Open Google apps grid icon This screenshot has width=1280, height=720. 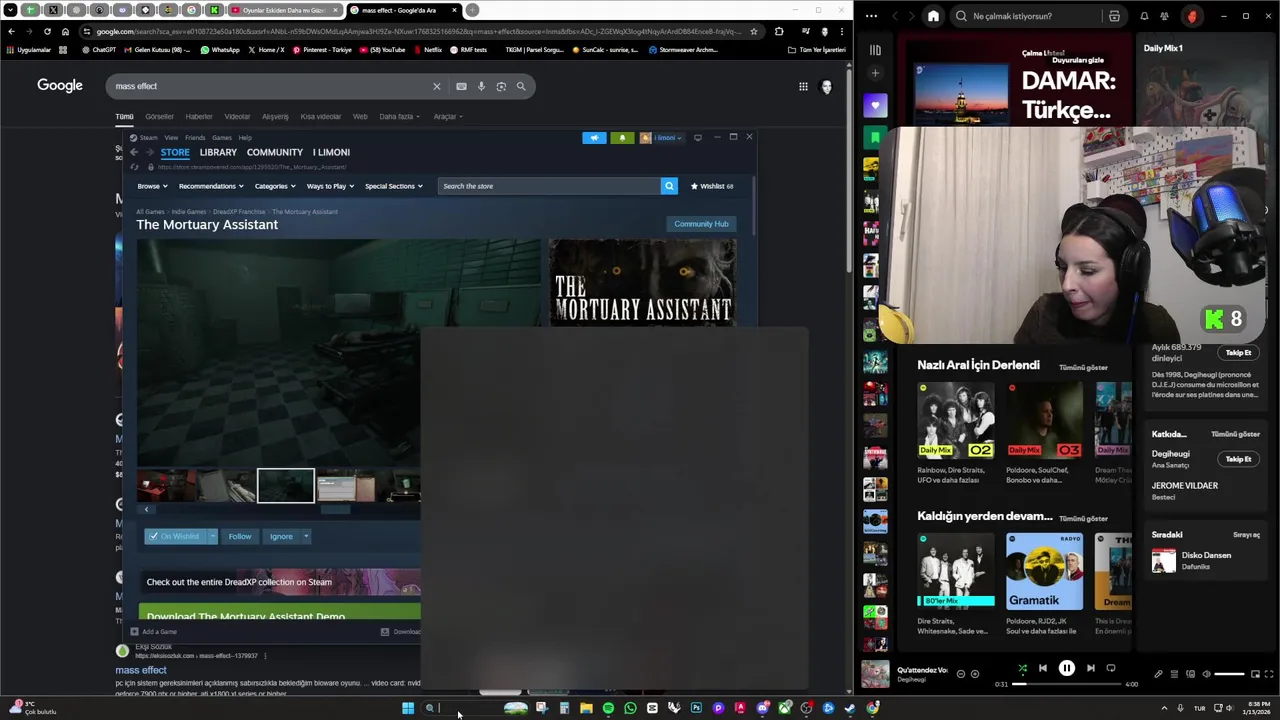(x=803, y=87)
